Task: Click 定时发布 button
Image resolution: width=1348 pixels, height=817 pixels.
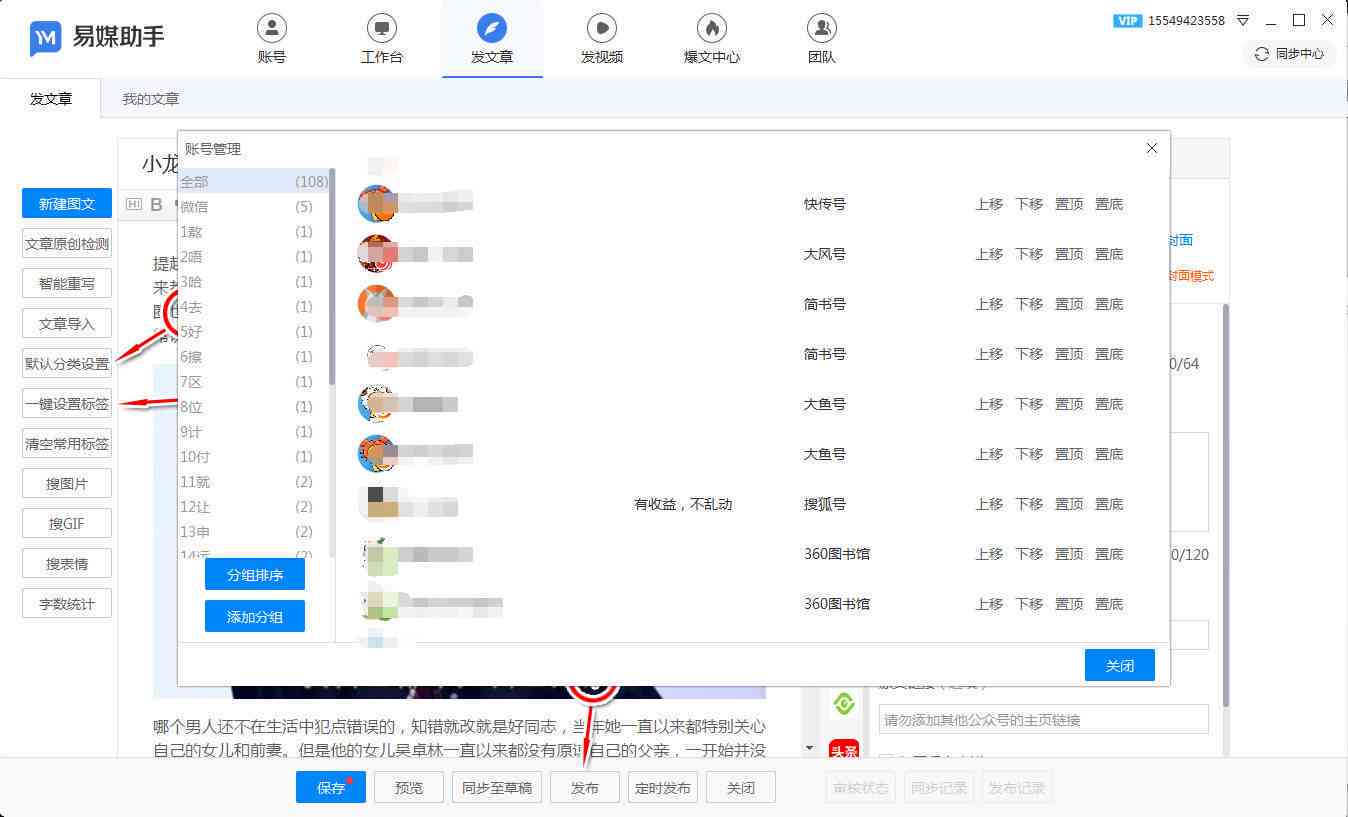Action: 663,787
